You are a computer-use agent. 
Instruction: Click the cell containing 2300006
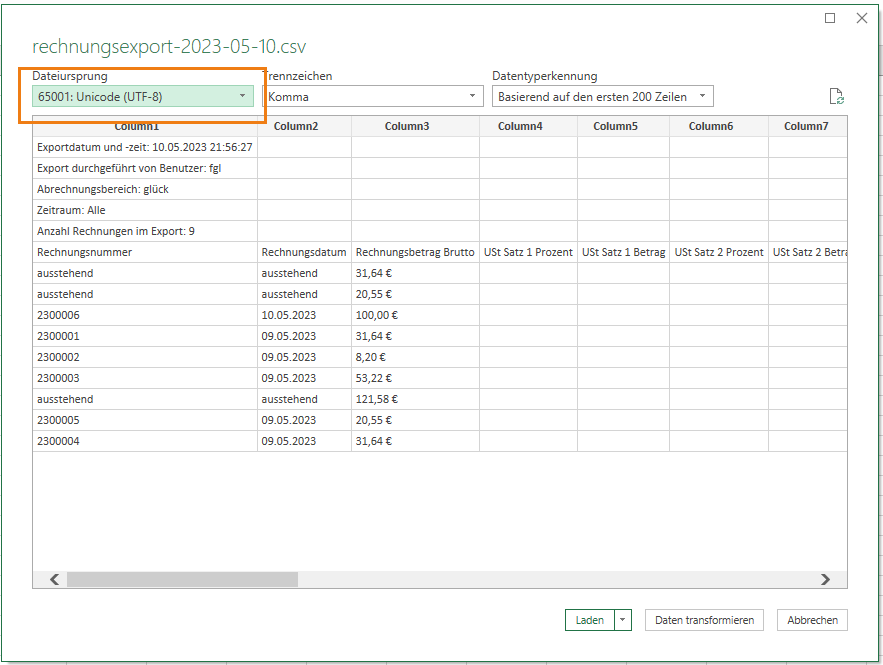(145, 315)
